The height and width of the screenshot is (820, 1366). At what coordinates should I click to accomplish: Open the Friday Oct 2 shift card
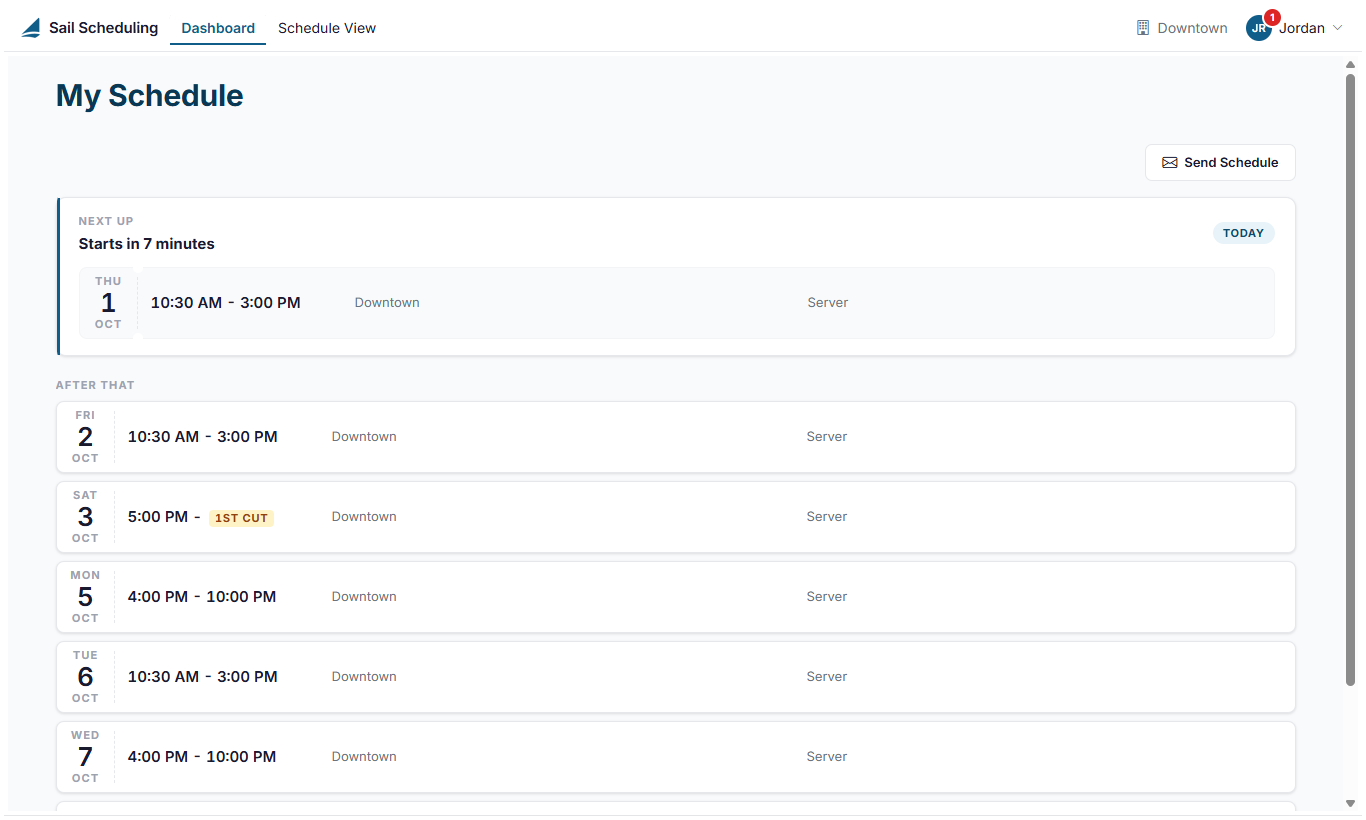pyautogui.click(x=676, y=437)
